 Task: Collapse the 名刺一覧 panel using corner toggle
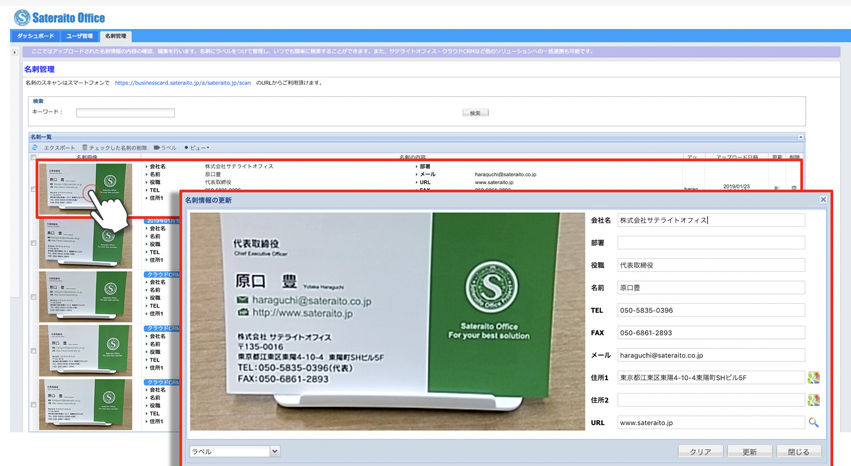pos(801,137)
